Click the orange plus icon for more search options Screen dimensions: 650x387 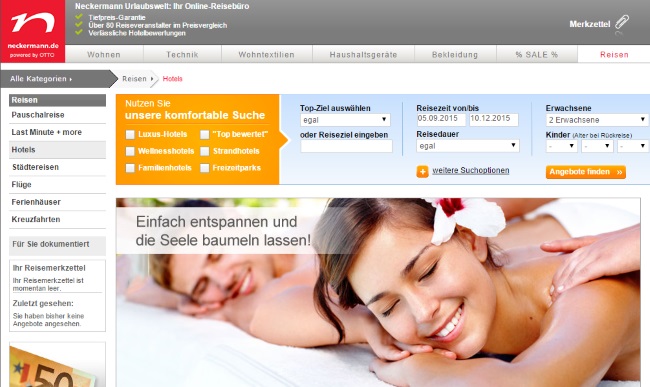(x=422, y=171)
